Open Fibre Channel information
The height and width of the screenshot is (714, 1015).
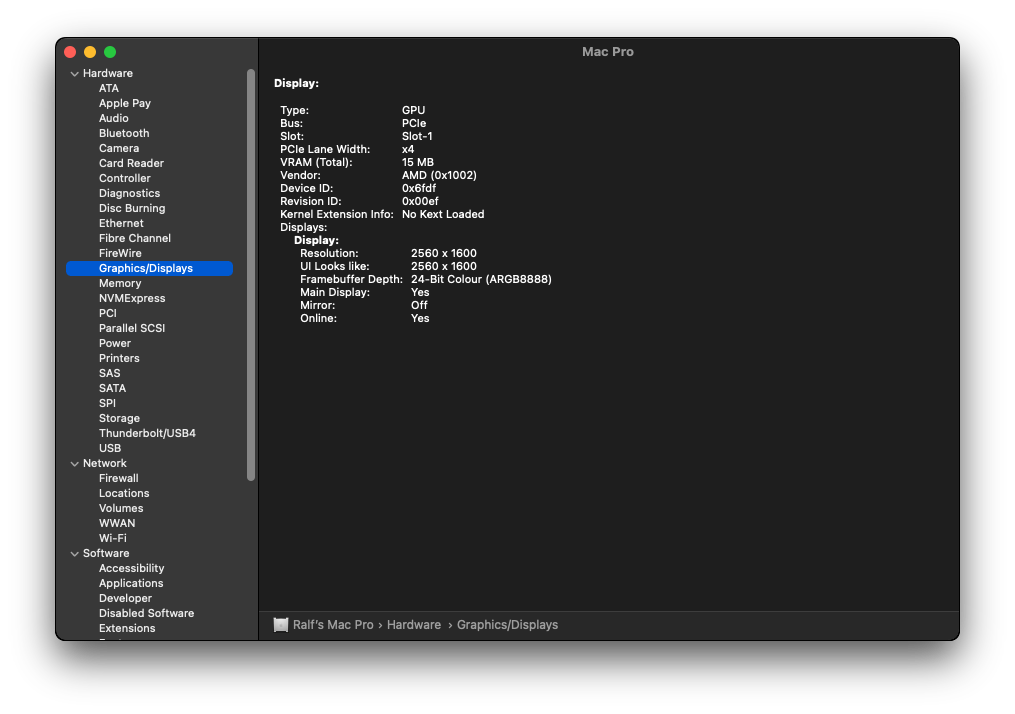tap(135, 238)
